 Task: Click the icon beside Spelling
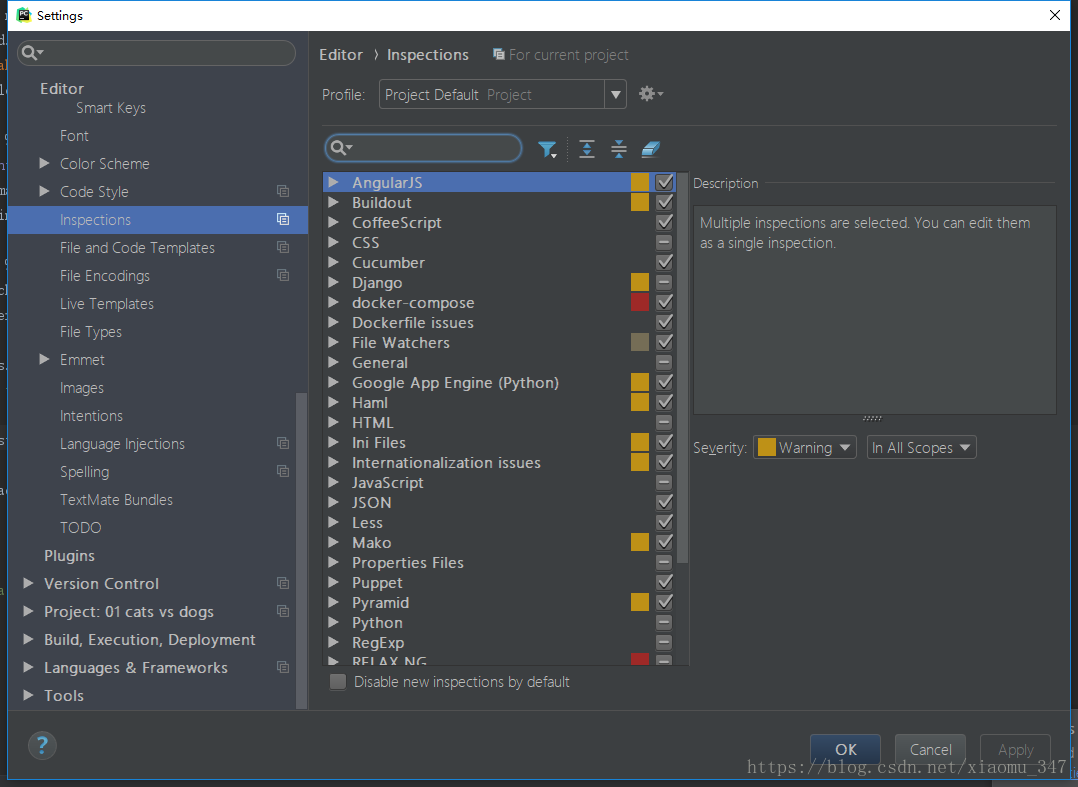(283, 472)
